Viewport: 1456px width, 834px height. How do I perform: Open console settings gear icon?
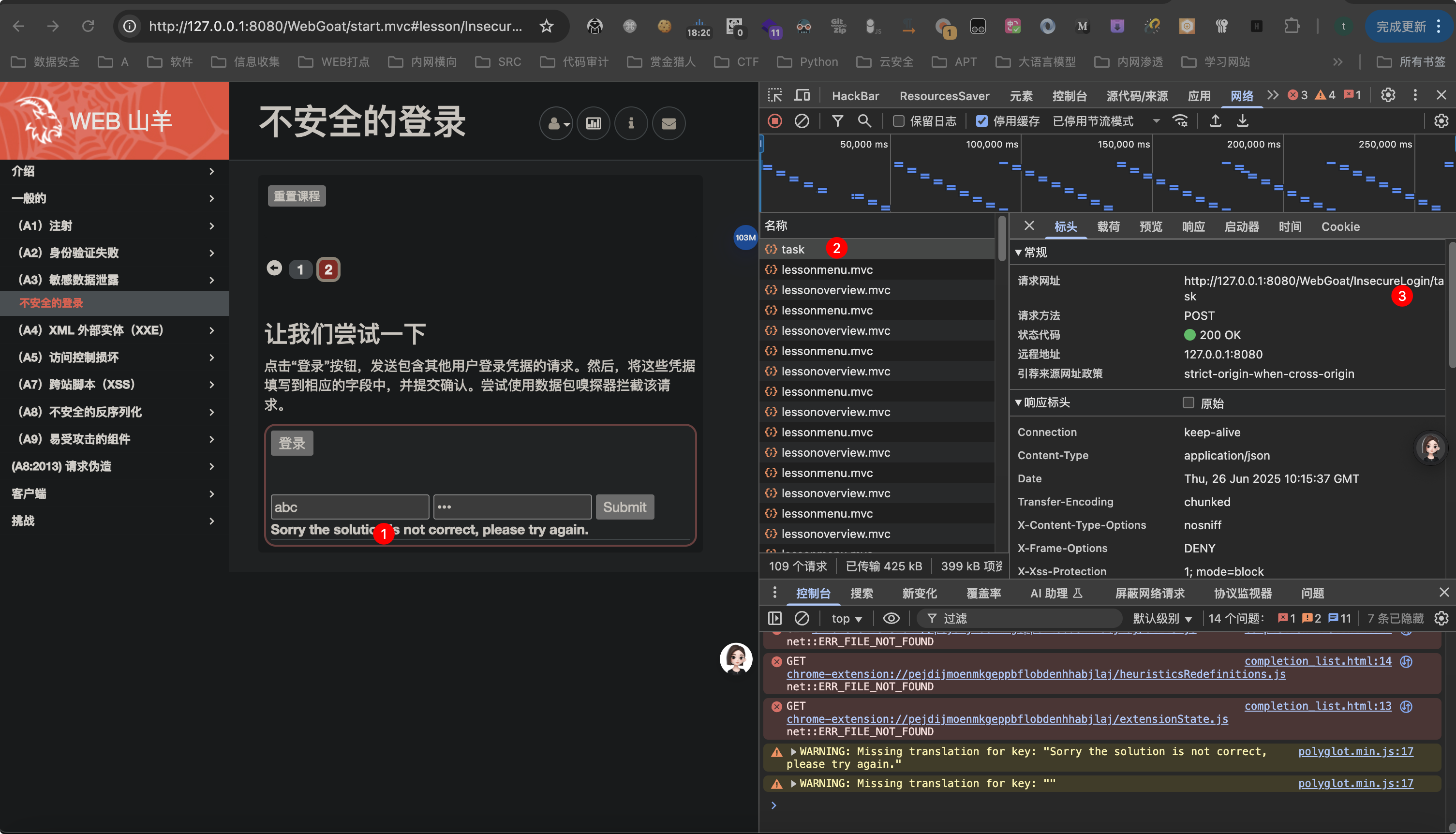point(1441,618)
